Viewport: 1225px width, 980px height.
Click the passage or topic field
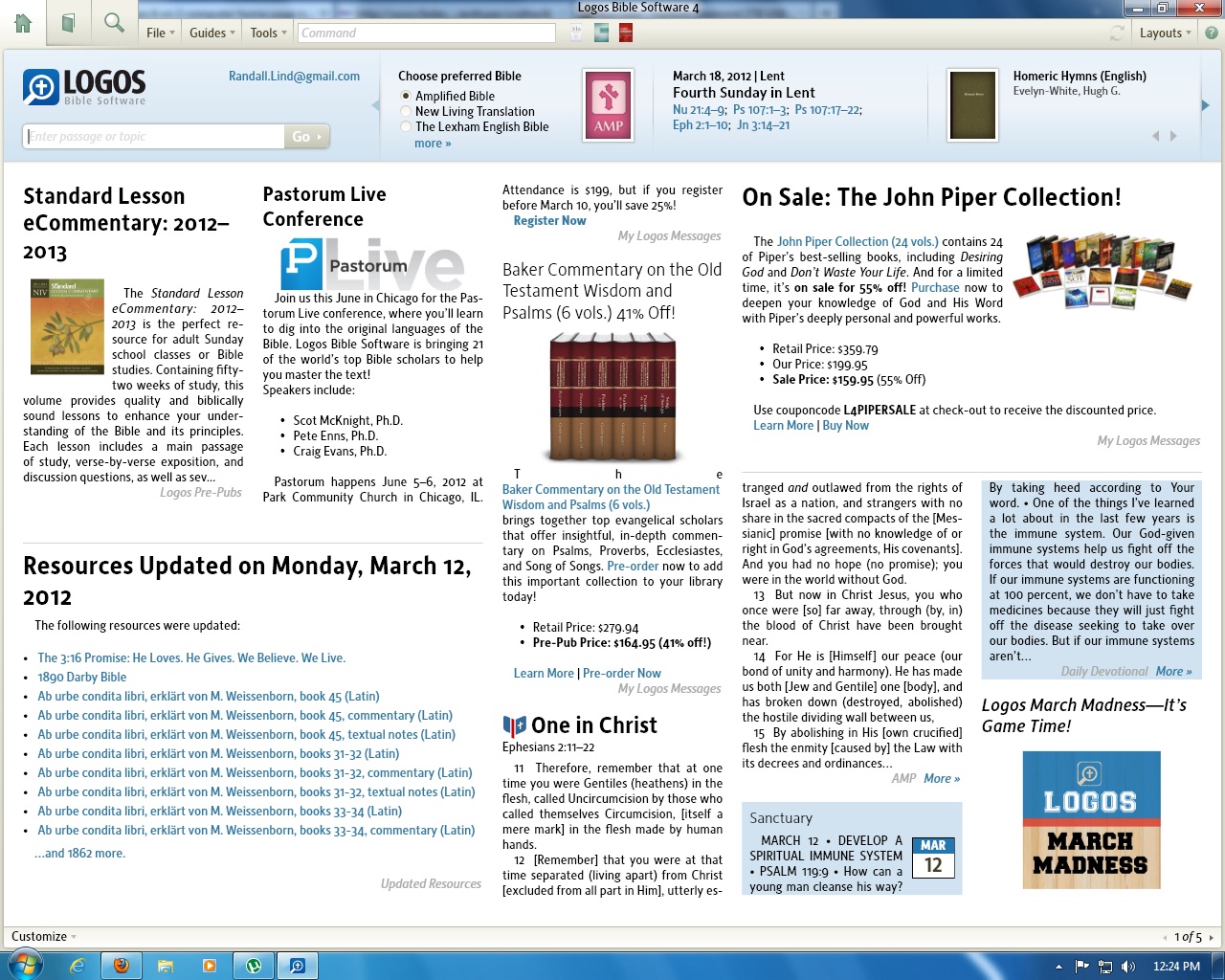pyautogui.click(x=154, y=137)
